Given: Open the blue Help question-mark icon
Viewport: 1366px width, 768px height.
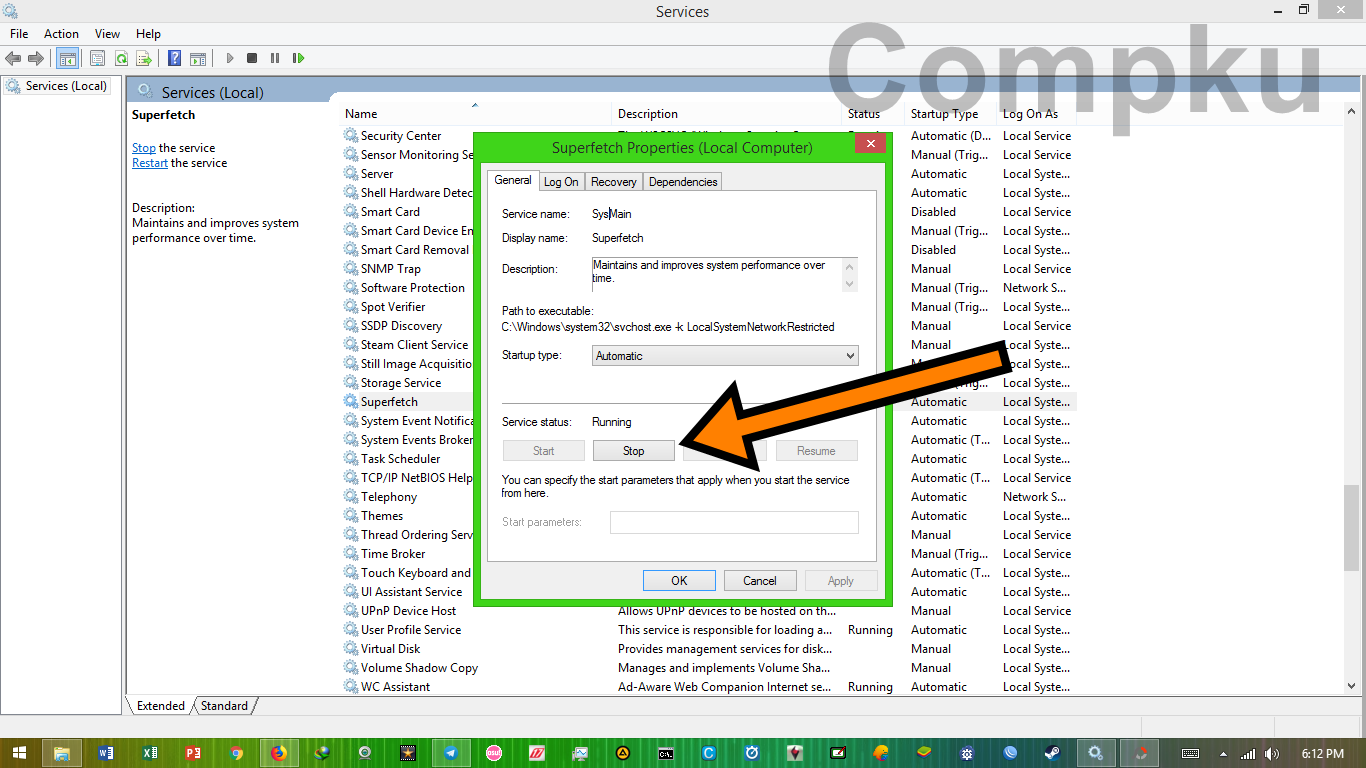Looking at the screenshot, I should click(x=175, y=58).
